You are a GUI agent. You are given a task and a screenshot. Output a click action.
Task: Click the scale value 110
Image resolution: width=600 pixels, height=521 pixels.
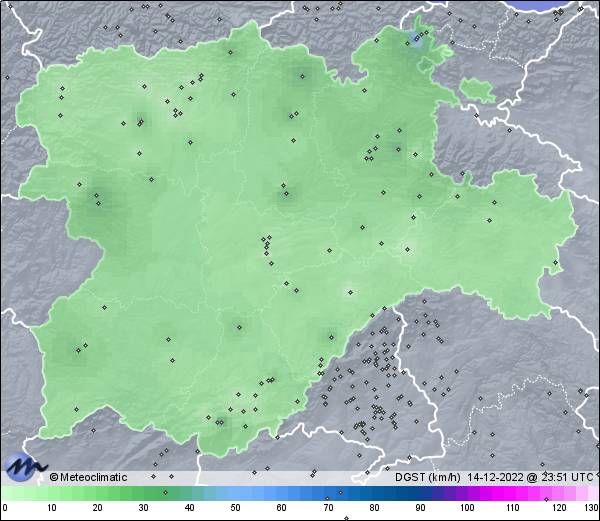[513, 508]
